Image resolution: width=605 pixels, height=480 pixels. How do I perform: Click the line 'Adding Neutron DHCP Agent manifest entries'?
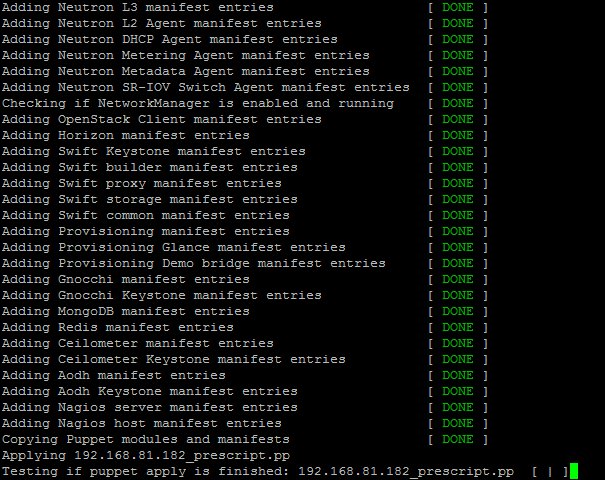pos(170,39)
